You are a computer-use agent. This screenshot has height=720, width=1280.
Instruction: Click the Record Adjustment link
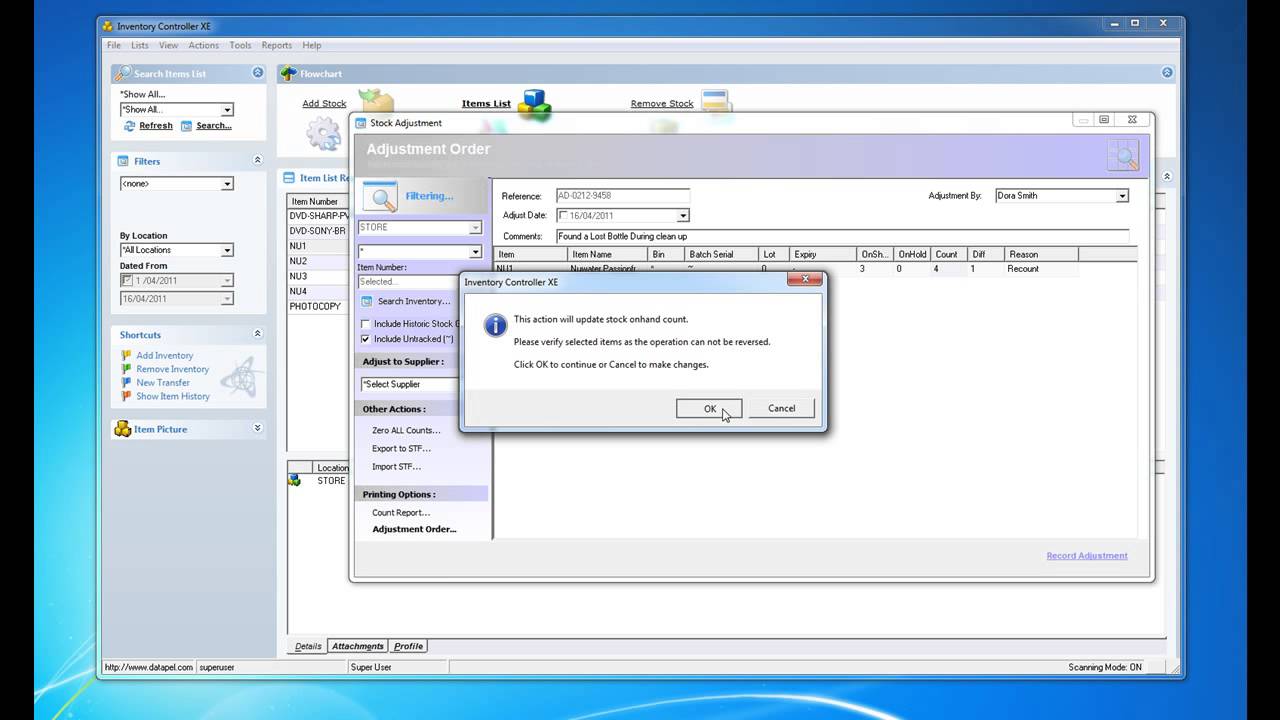point(1087,556)
